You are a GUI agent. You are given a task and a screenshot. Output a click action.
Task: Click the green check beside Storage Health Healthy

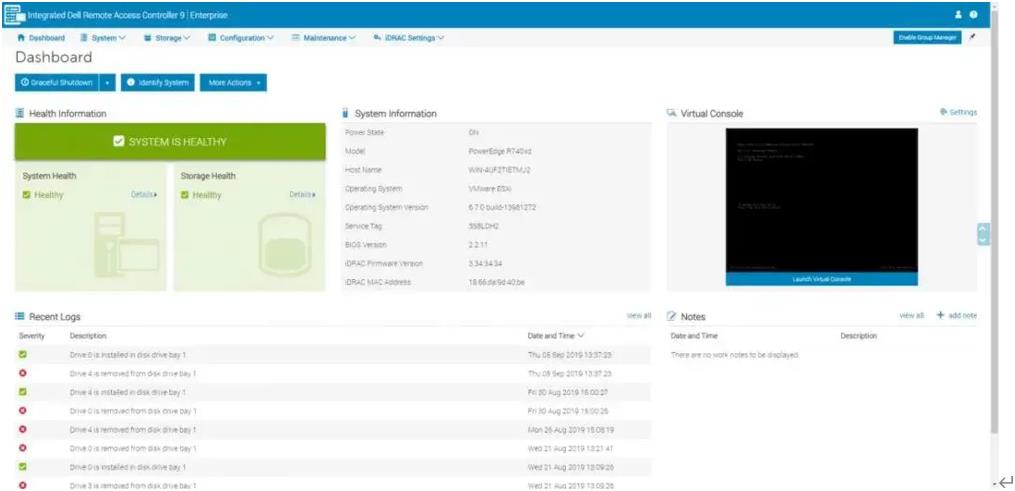tap(185, 195)
